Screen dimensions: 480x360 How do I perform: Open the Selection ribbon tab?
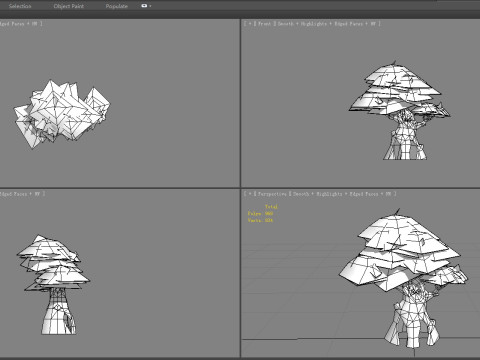20,6
